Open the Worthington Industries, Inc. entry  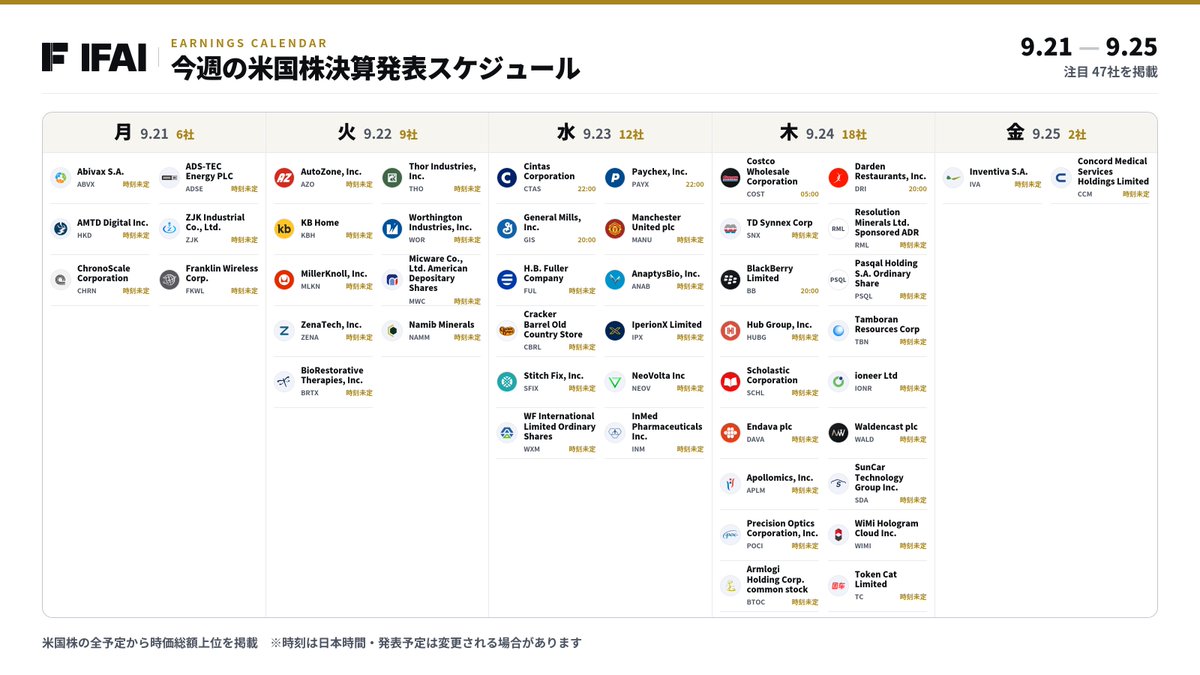click(431, 228)
